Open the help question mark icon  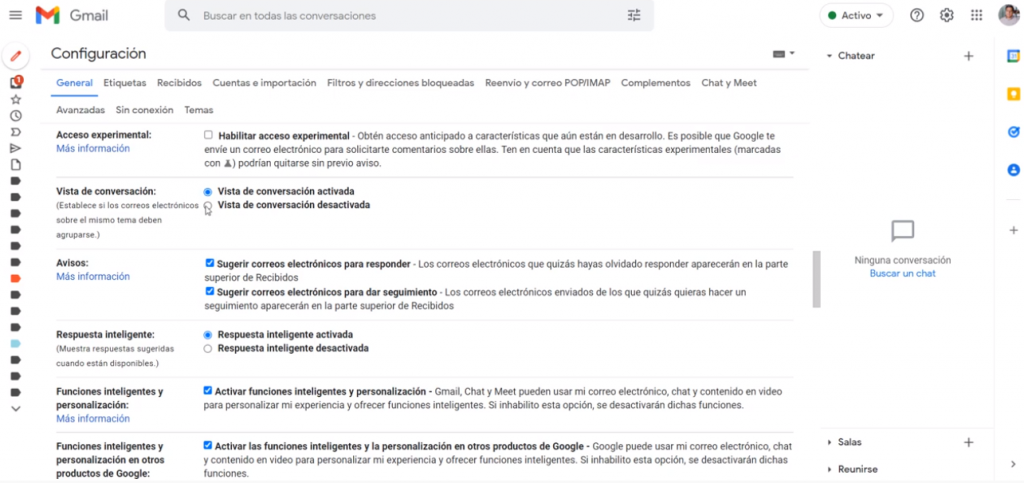[x=916, y=16]
